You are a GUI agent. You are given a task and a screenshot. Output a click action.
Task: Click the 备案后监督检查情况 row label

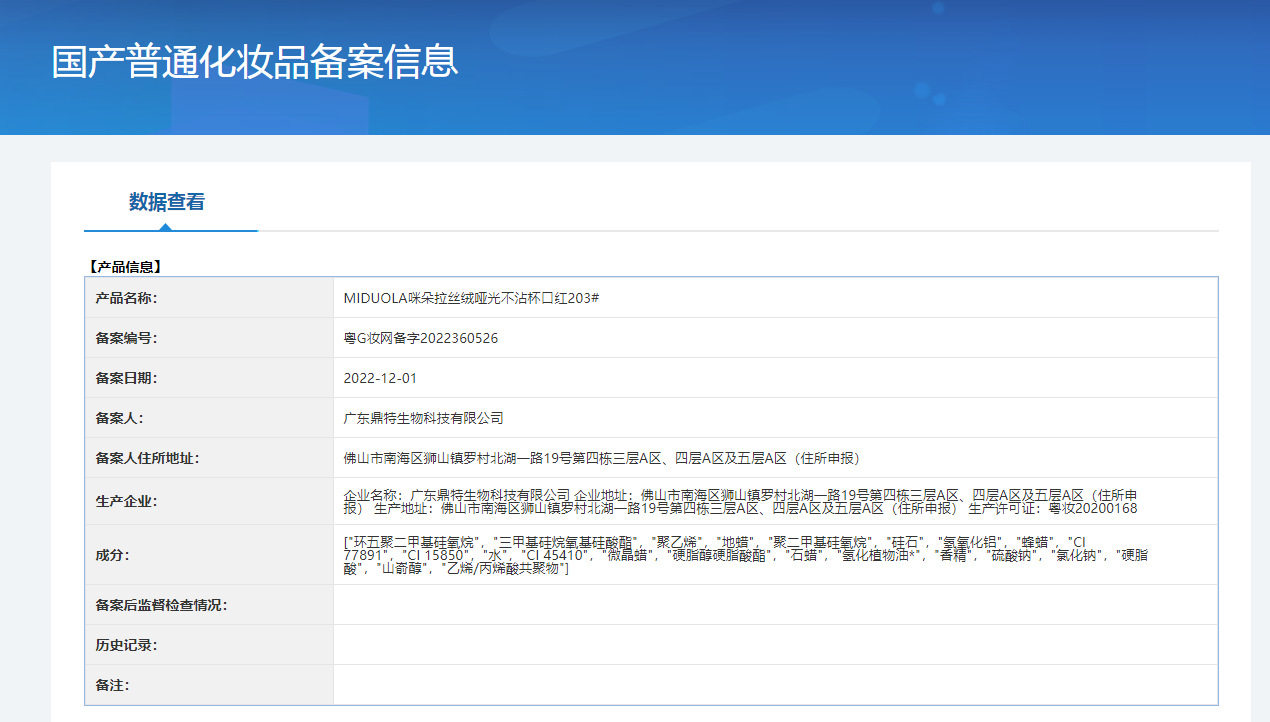coord(161,605)
